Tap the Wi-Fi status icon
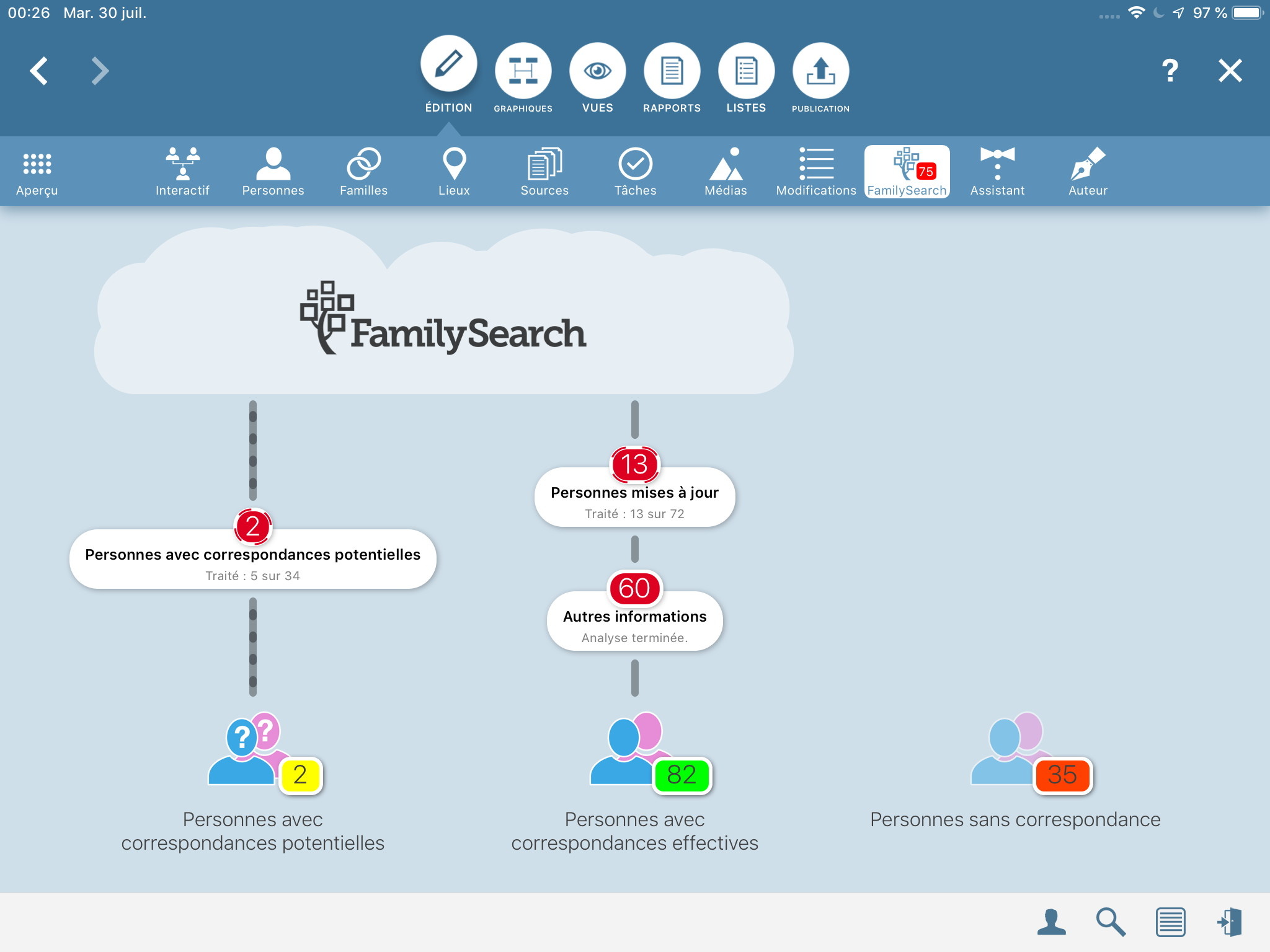The image size is (1270, 952). (1136, 12)
